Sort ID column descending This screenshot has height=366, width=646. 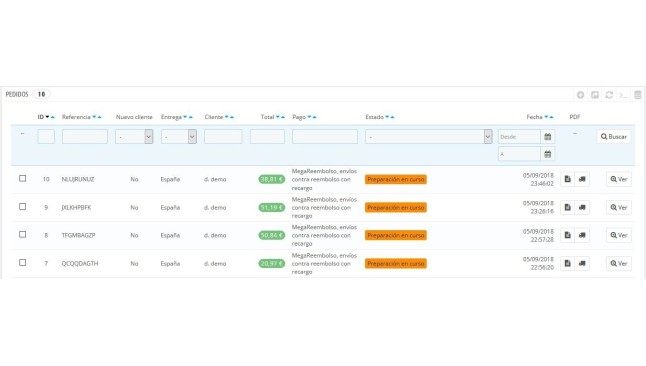(x=47, y=117)
